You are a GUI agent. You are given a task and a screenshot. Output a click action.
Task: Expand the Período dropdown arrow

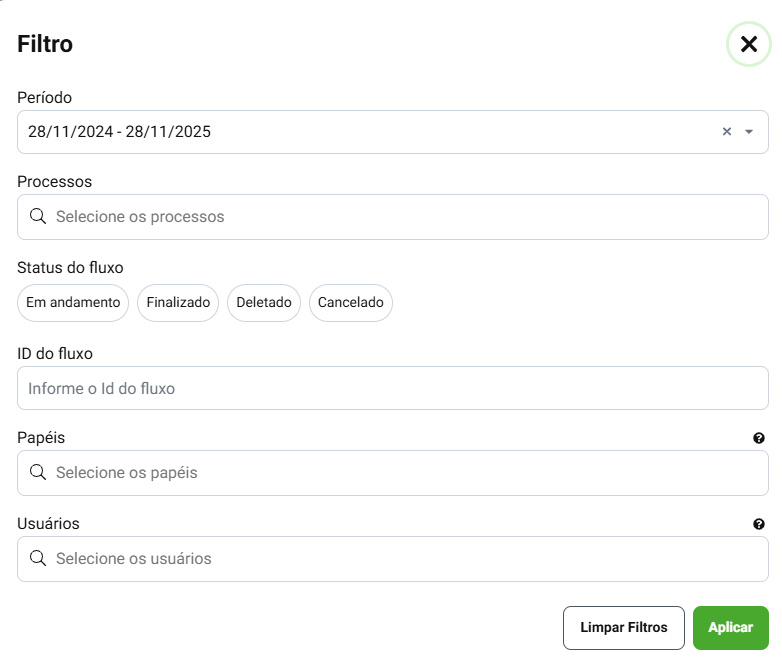pos(749,132)
